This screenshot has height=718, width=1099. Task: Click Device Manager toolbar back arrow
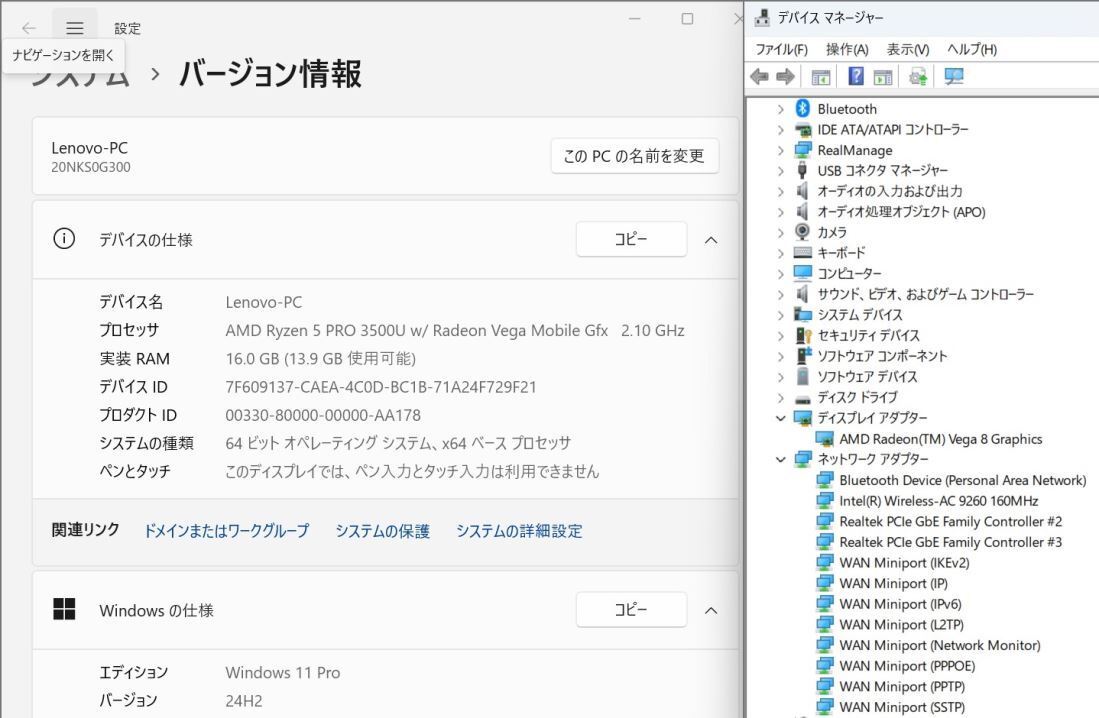tap(759, 76)
